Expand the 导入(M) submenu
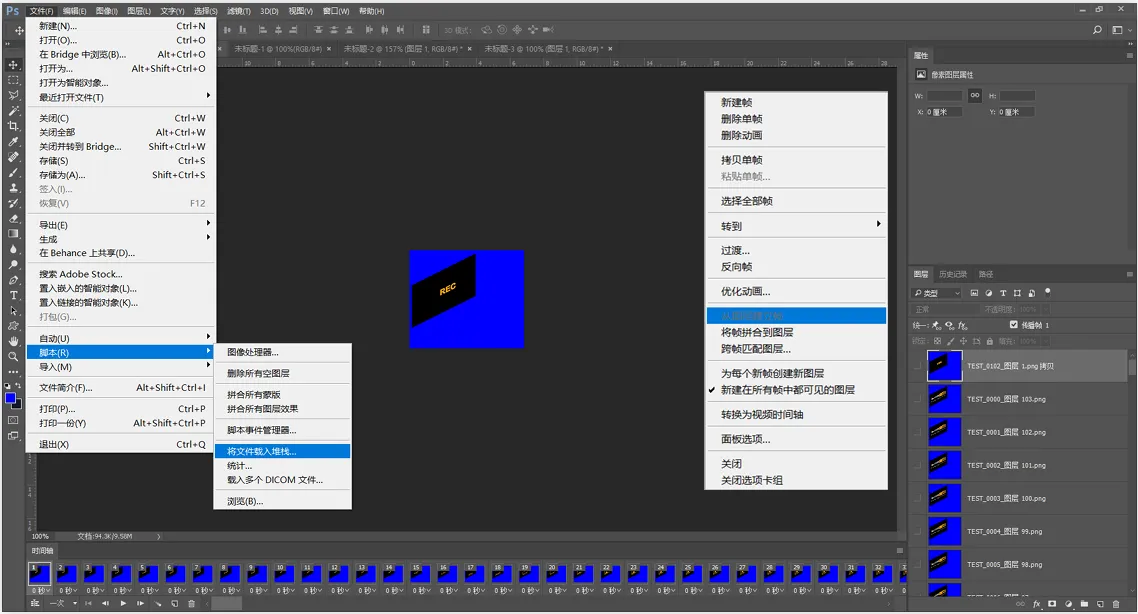 (121, 367)
